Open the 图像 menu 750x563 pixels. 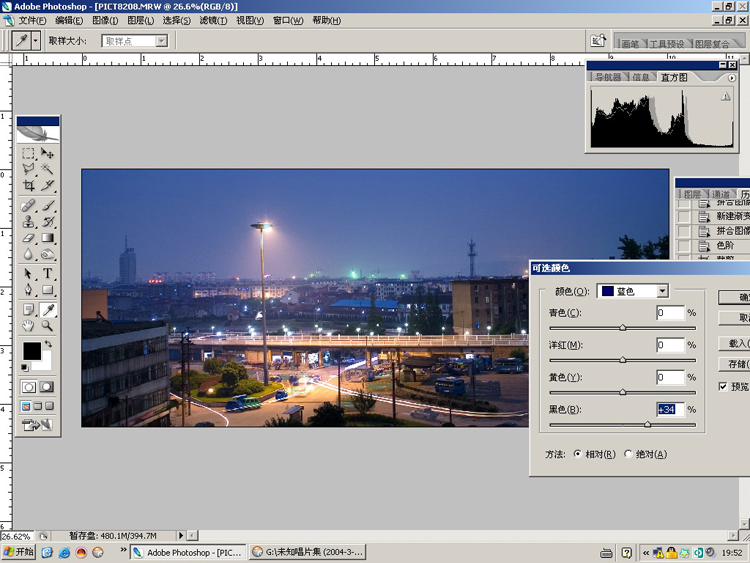coord(105,21)
